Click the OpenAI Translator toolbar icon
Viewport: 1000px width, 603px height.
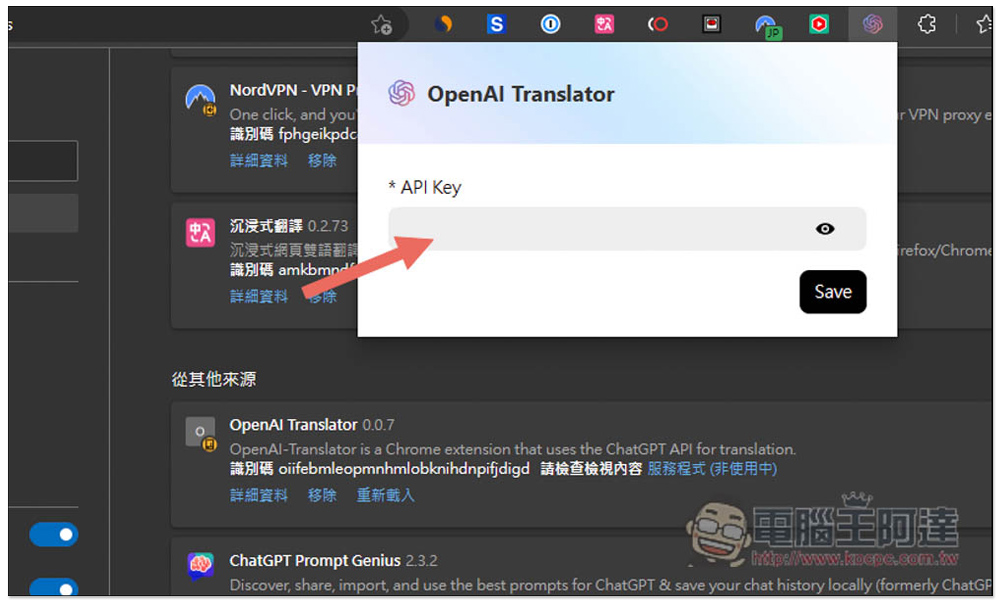tap(872, 24)
